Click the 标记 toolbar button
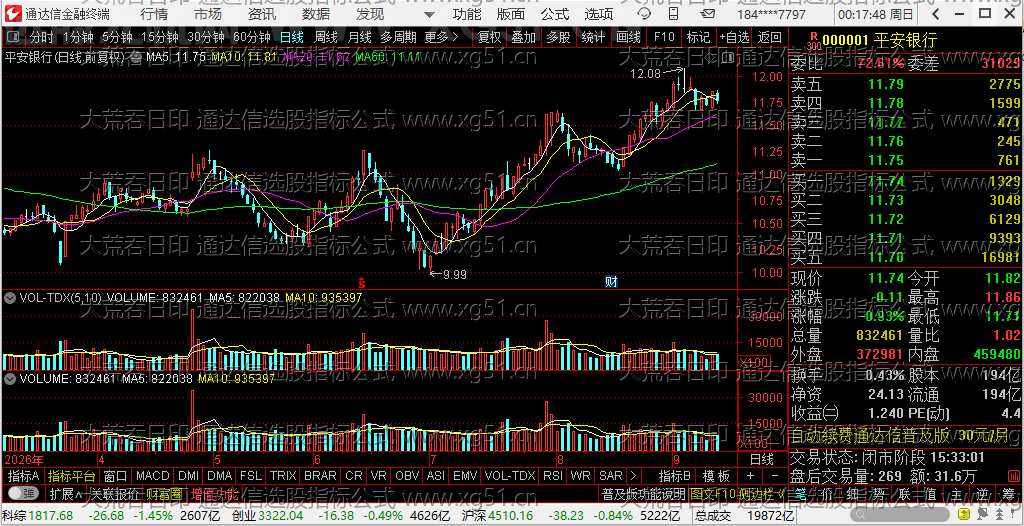The image size is (1024, 526). (698, 38)
